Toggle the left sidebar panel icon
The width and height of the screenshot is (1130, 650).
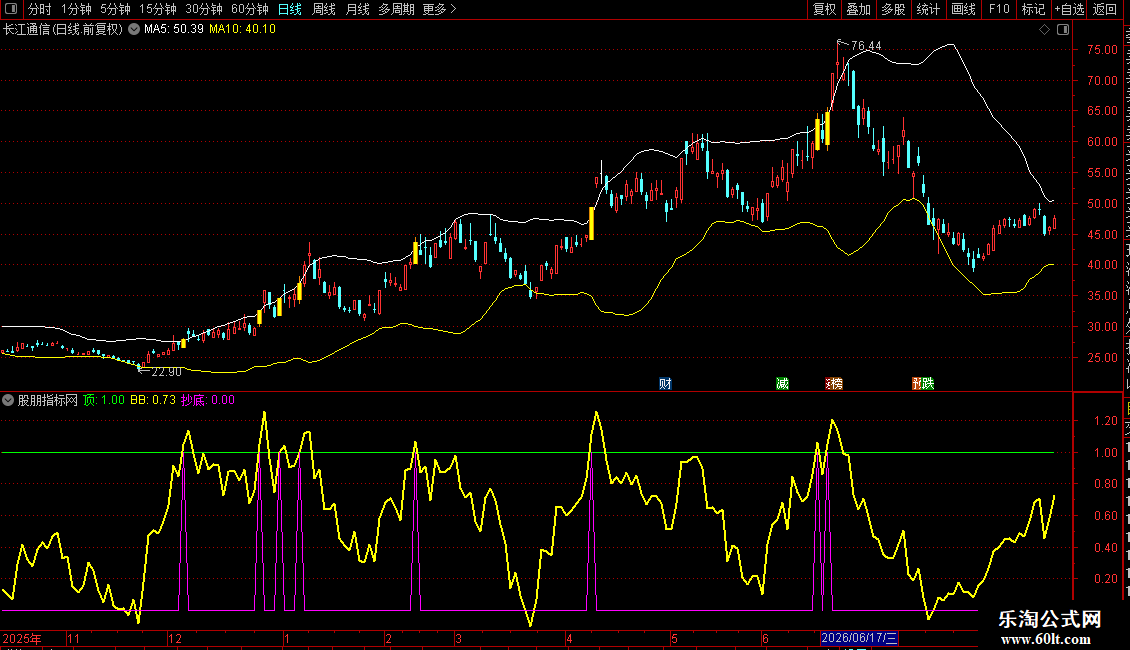11,9
